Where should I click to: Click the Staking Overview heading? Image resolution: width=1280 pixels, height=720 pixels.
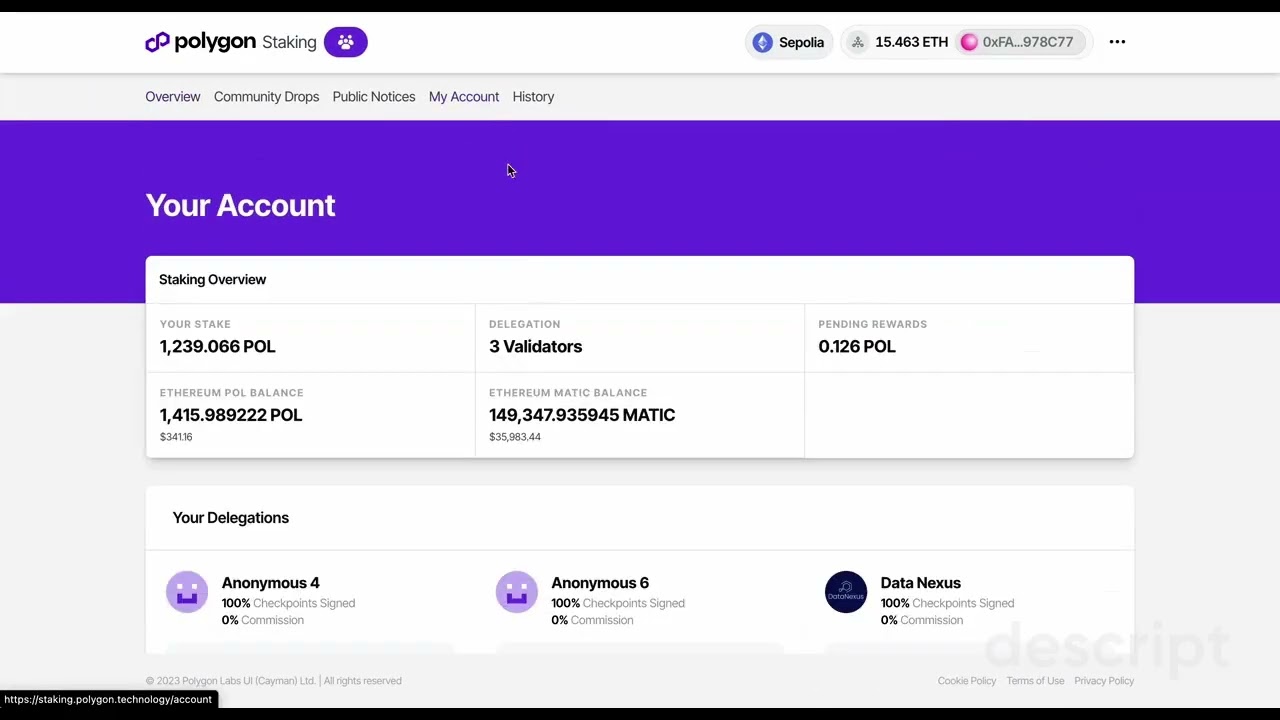213,280
